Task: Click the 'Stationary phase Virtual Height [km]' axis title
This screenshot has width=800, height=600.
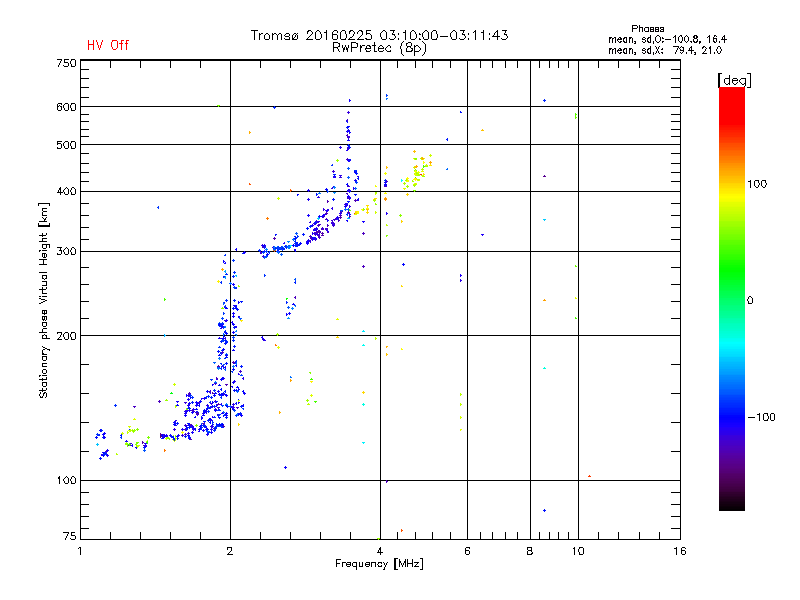Action: pos(44,300)
